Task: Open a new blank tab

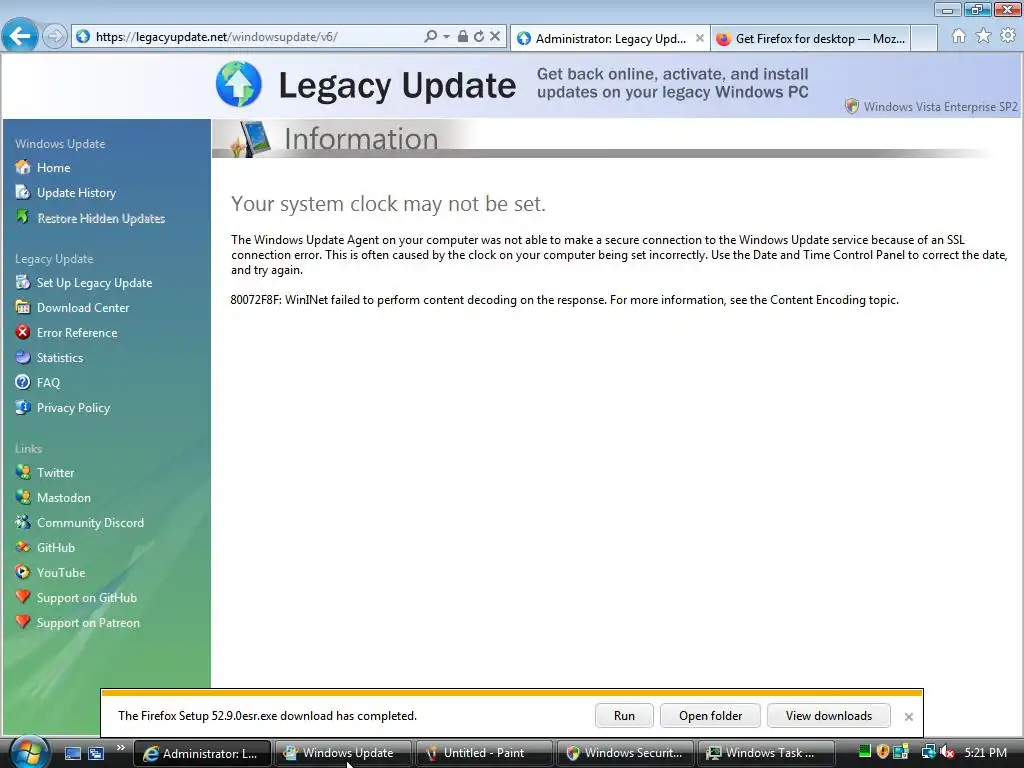Action: click(924, 39)
